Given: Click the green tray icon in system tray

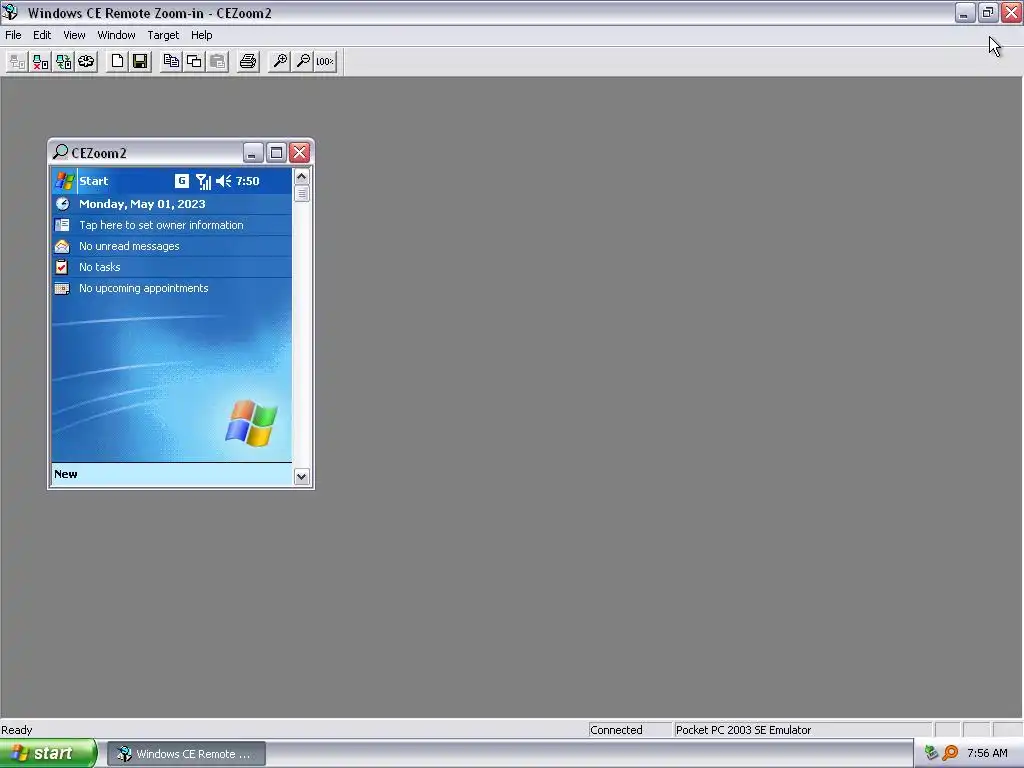Looking at the screenshot, I should click(x=931, y=753).
